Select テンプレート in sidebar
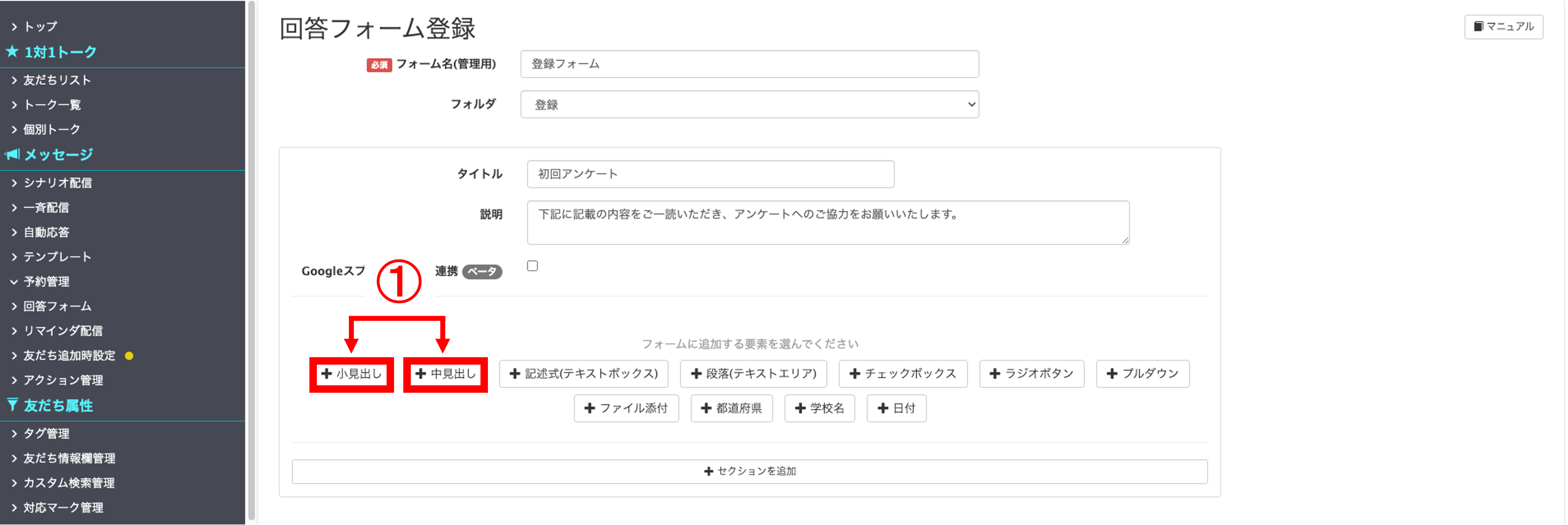The image size is (1568, 525). [57, 257]
